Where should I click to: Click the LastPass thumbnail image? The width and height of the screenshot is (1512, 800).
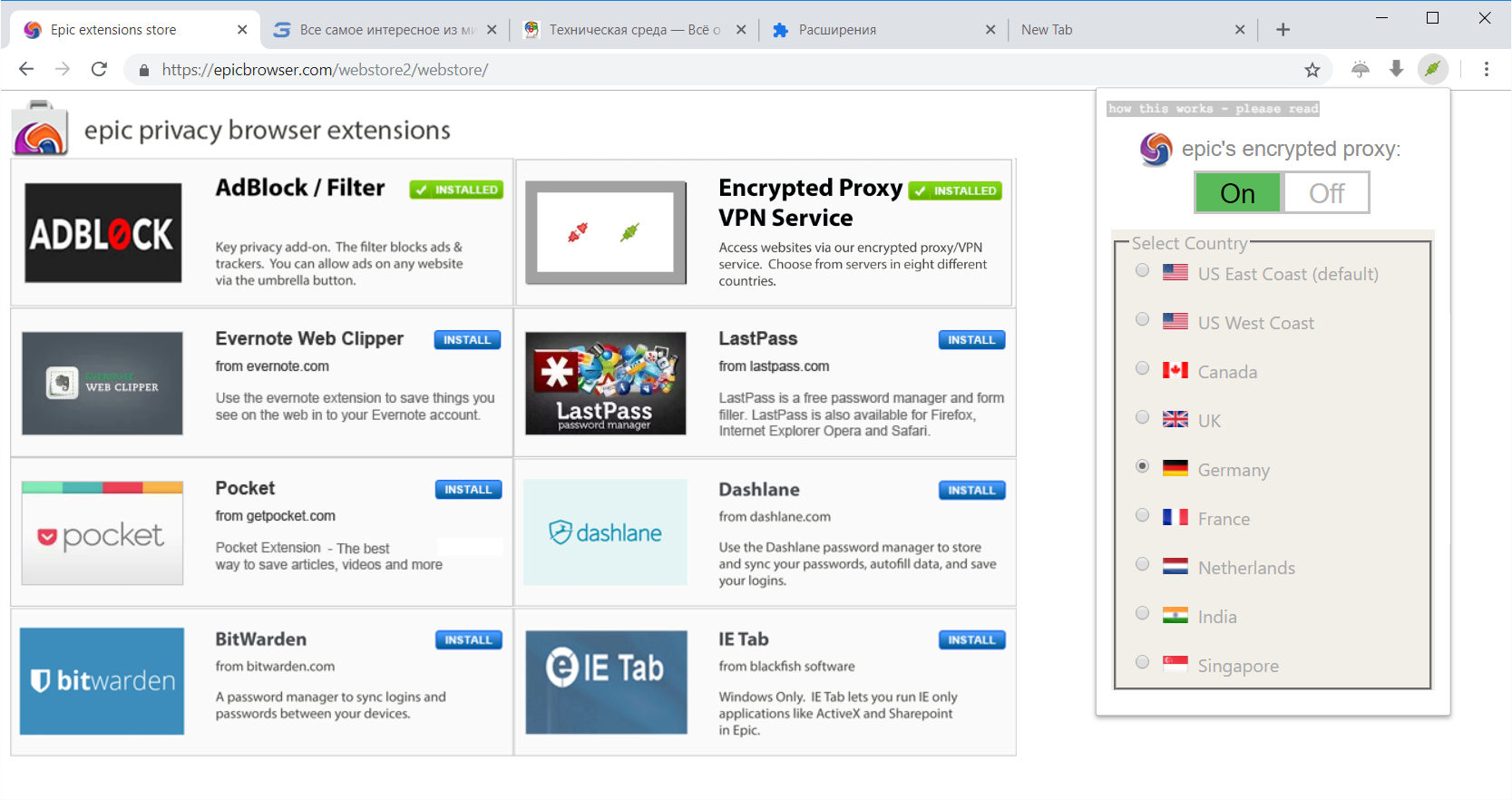605,383
